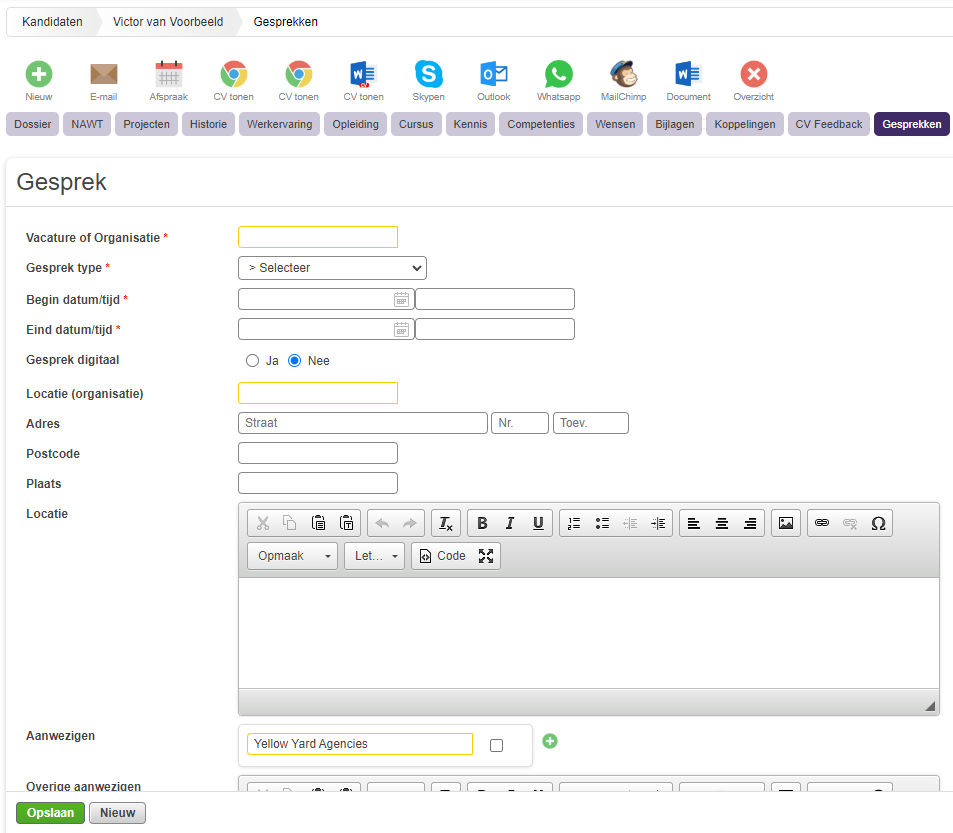Click the Postcode field
Image resolution: width=953 pixels, height=833 pixels.
pos(318,453)
